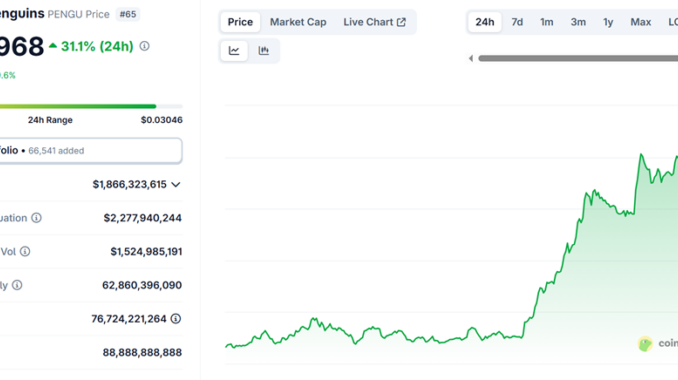Click the 88,888,888,888 max supply value
Viewport: 678px width, 380px height.
pyautogui.click(x=142, y=353)
